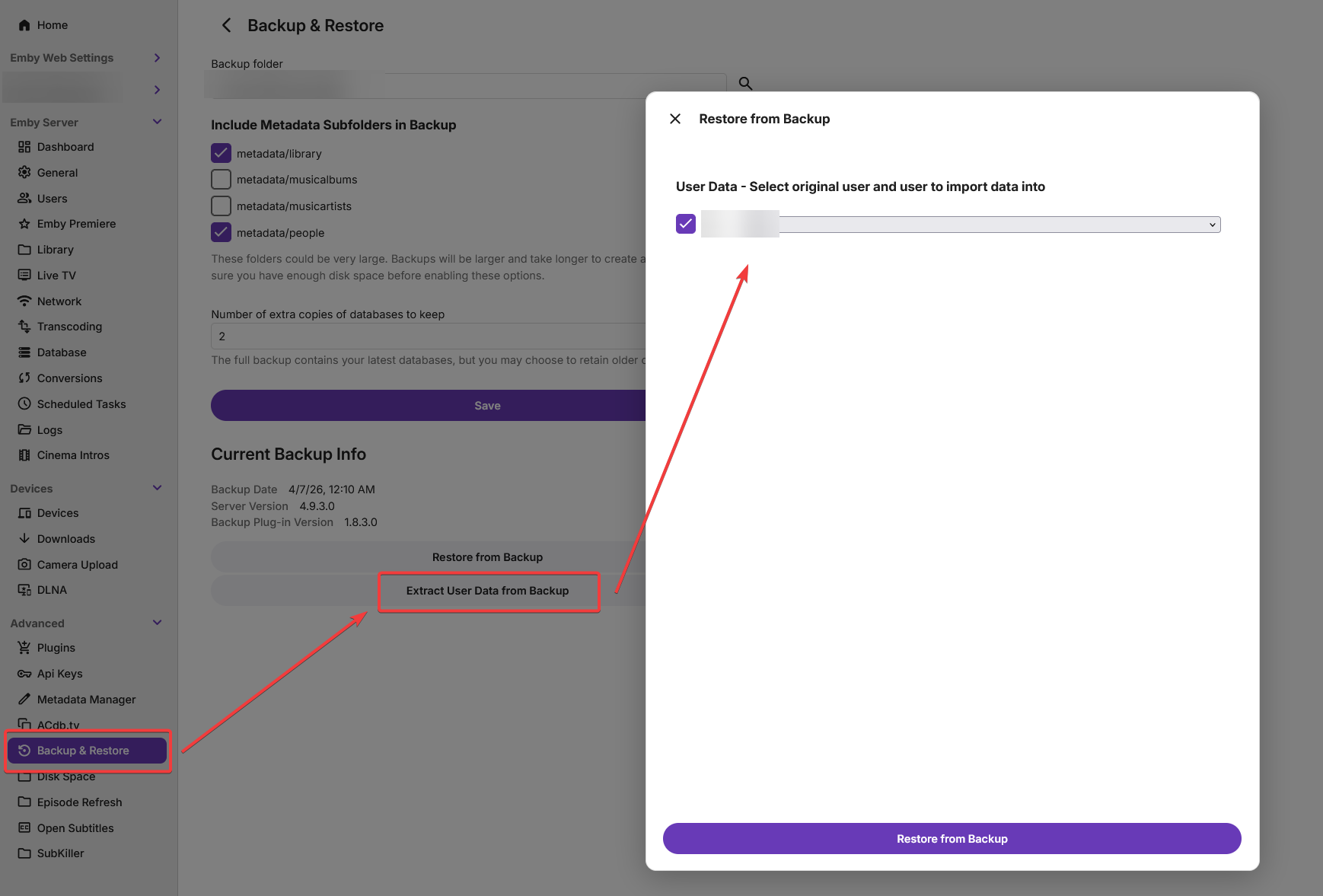Click the Plugins cart icon
1323x896 pixels.
tap(24, 648)
